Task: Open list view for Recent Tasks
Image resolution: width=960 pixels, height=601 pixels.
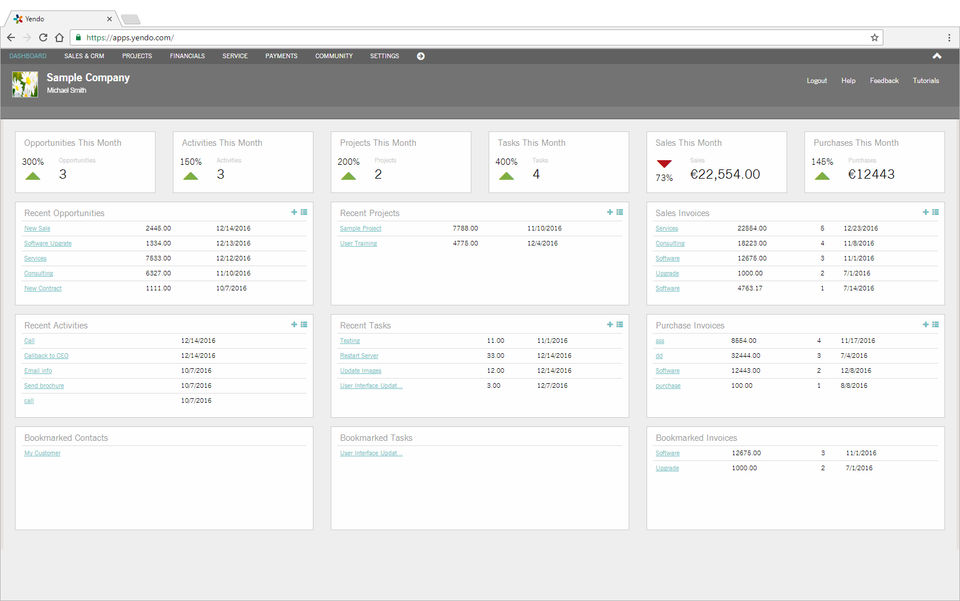Action: 620,324
